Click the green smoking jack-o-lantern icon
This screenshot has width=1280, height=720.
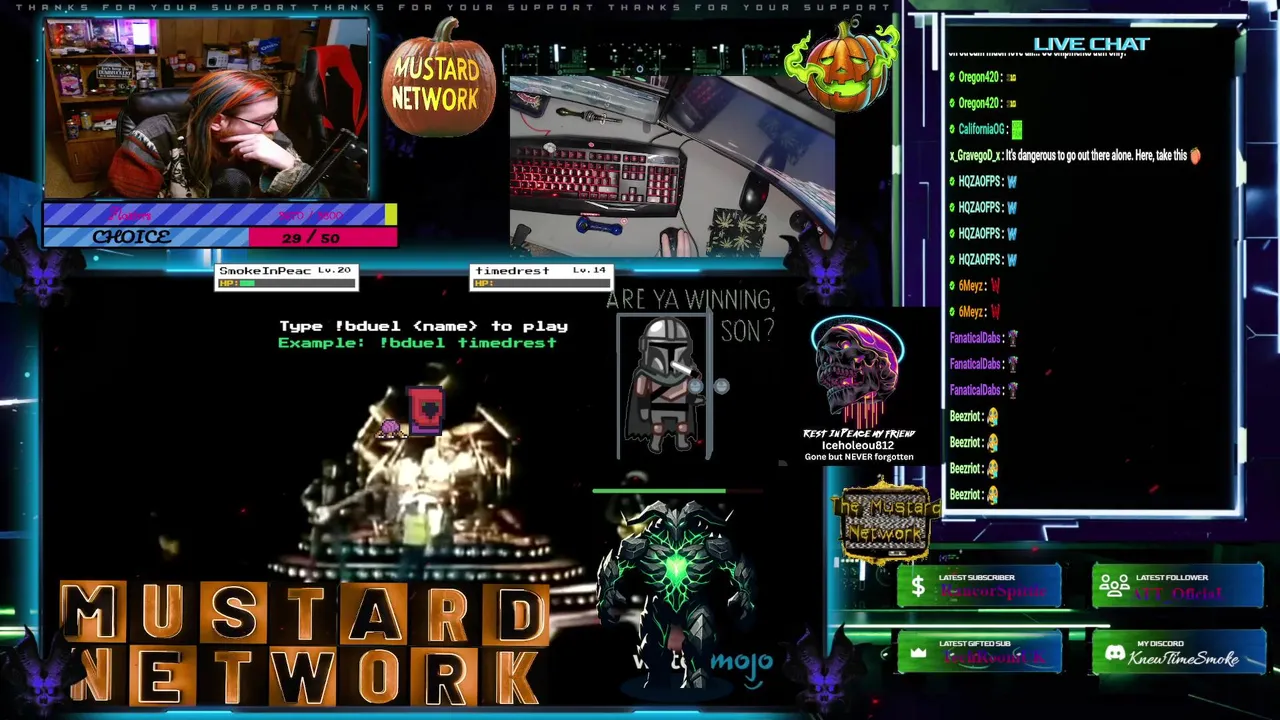(843, 64)
